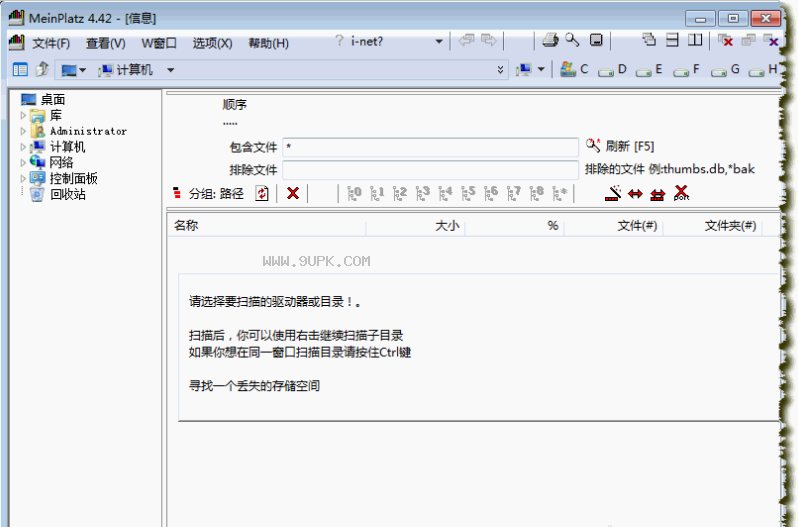Click the printer icon
798x527 pixels.
550,40
